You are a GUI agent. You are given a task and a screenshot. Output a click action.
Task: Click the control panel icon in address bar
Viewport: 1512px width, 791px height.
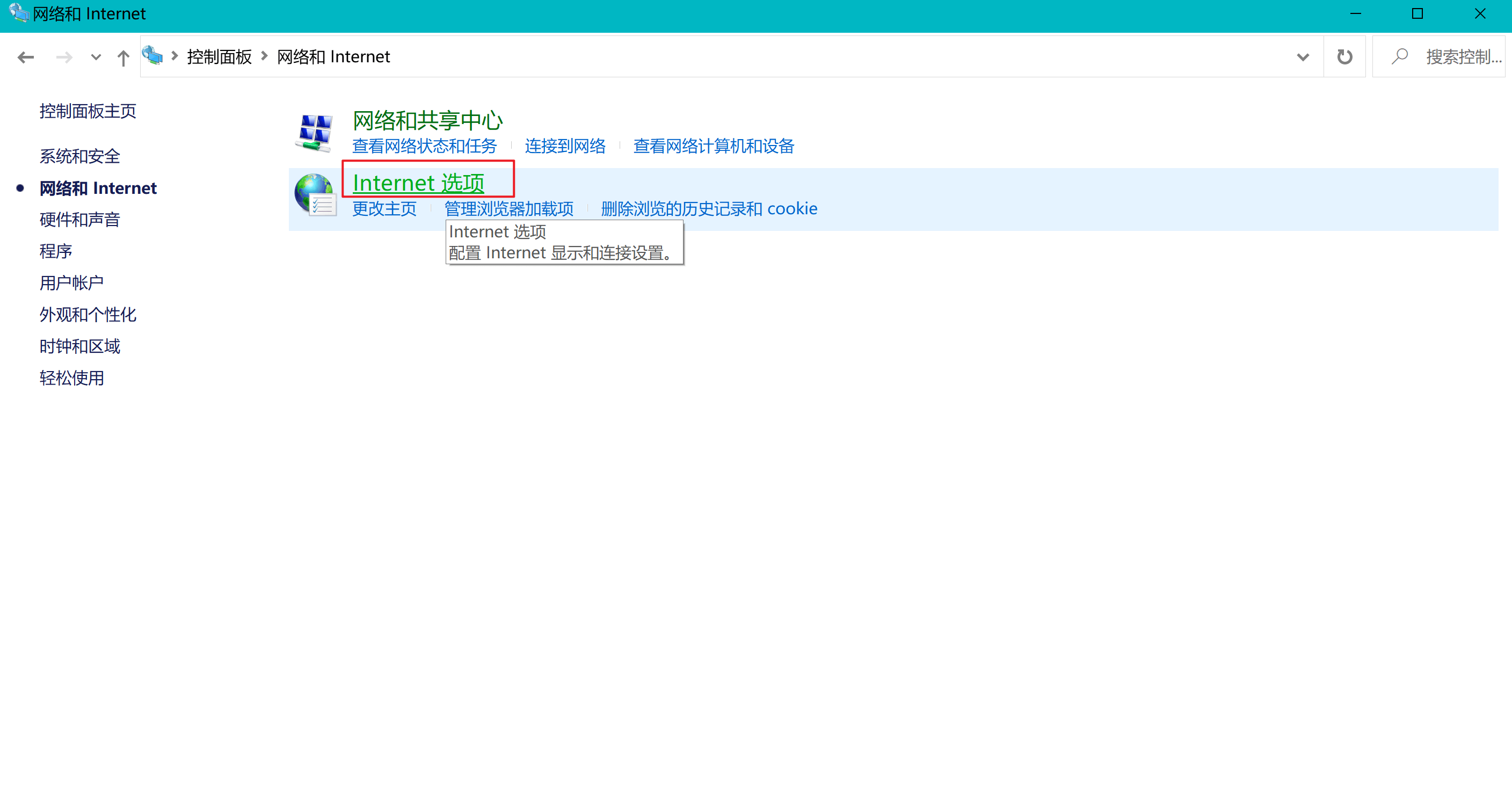152,56
